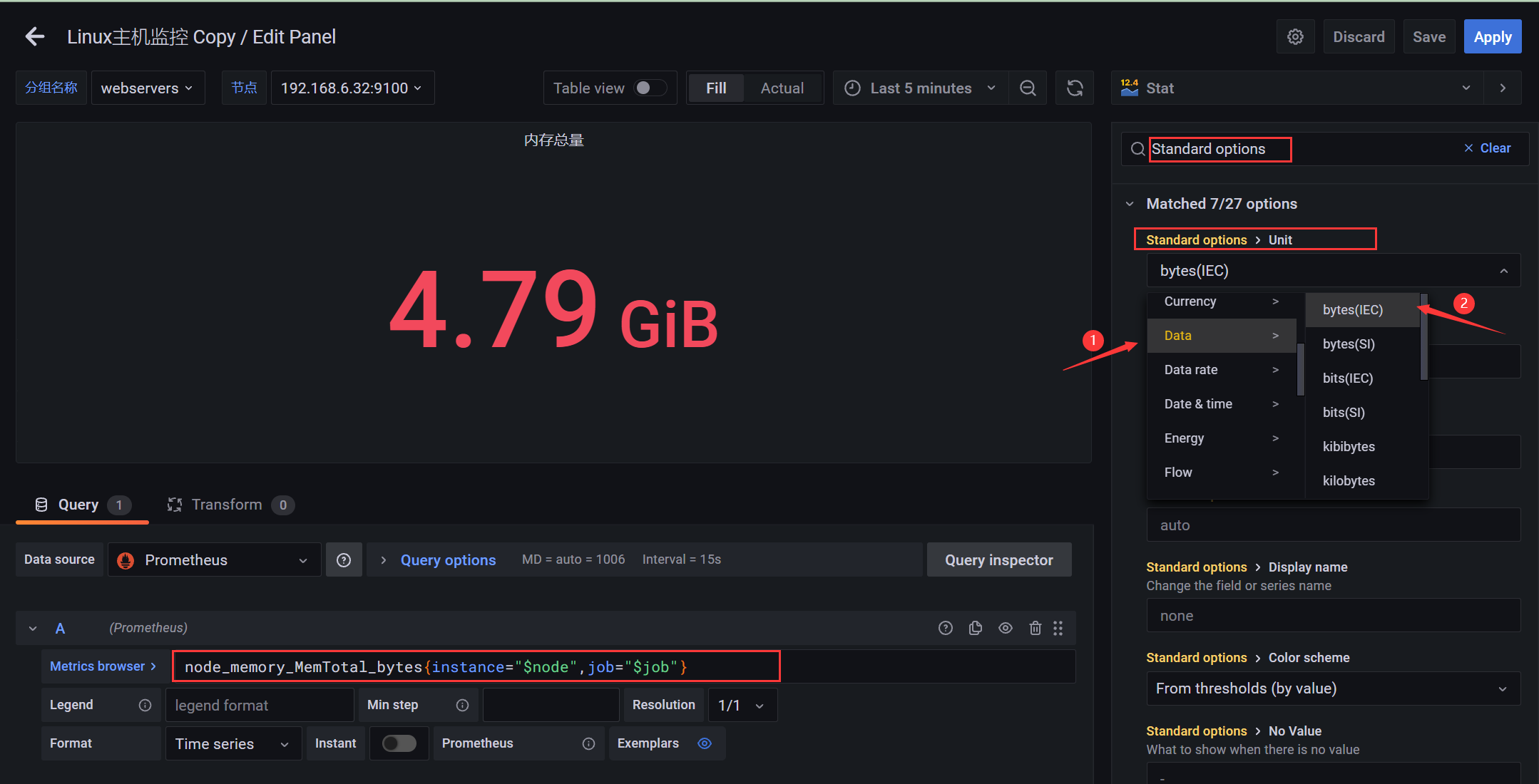
Task: Click the Min step info icon
Action: (462, 705)
